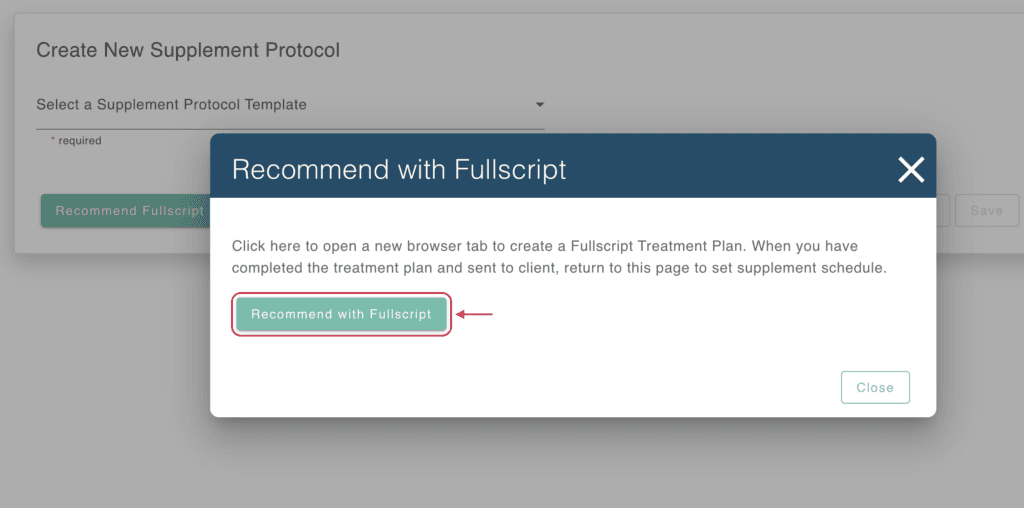Click the empty white area beside Close button

pos(522,387)
